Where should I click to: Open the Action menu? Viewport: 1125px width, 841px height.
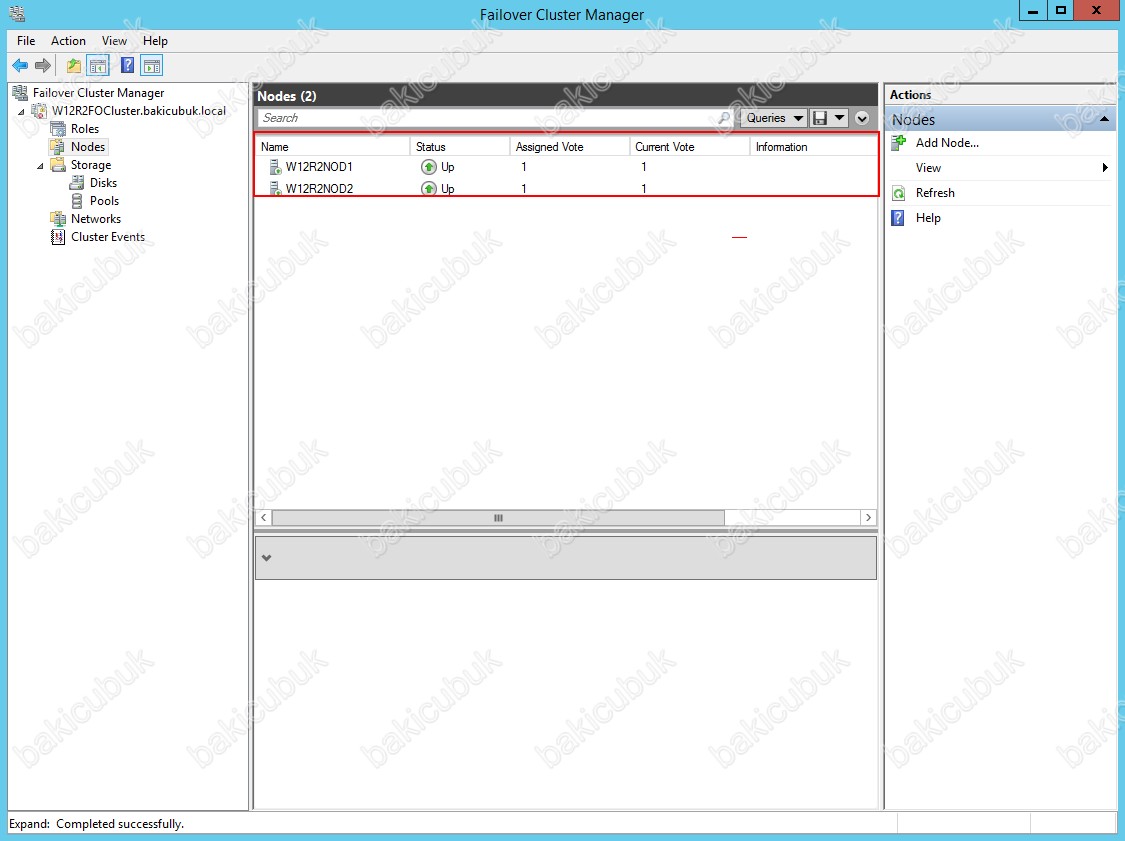click(68, 41)
